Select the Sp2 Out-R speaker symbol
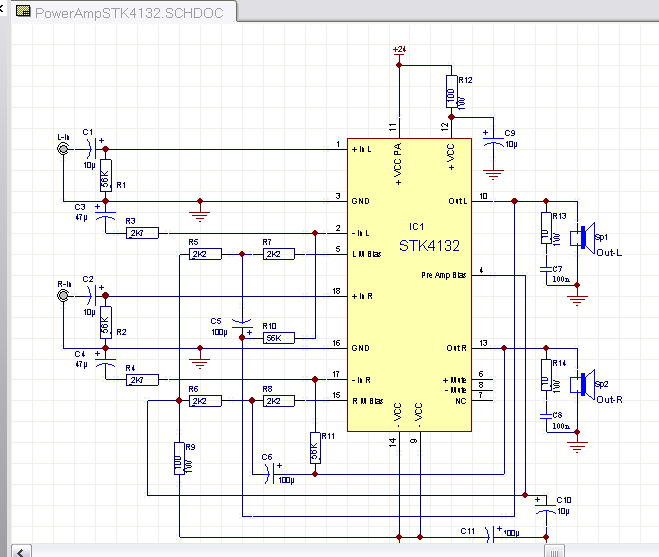Viewport: 659px width, 557px height. coord(583,385)
